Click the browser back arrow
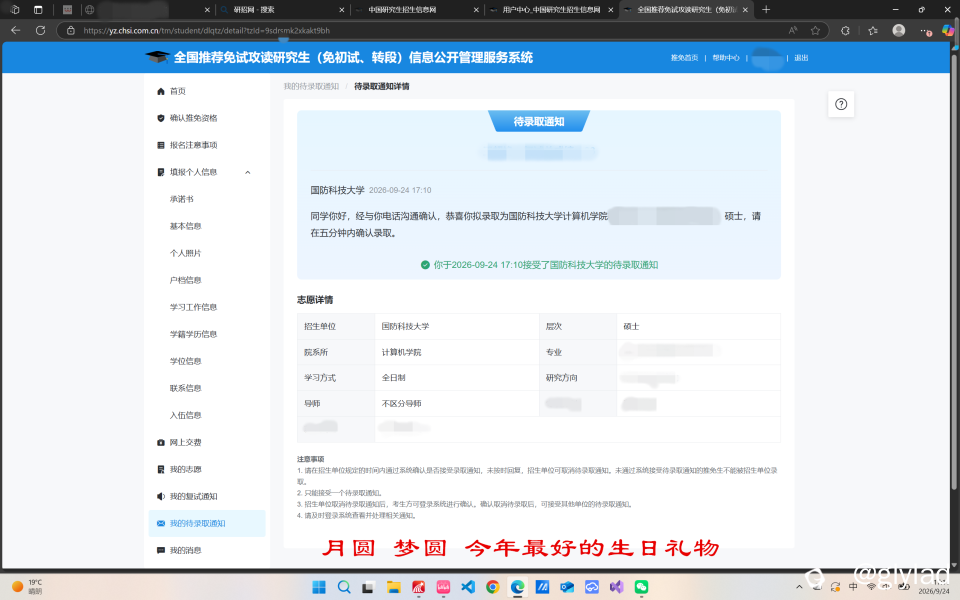Viewport: 960px width, 600px height. 16,30
